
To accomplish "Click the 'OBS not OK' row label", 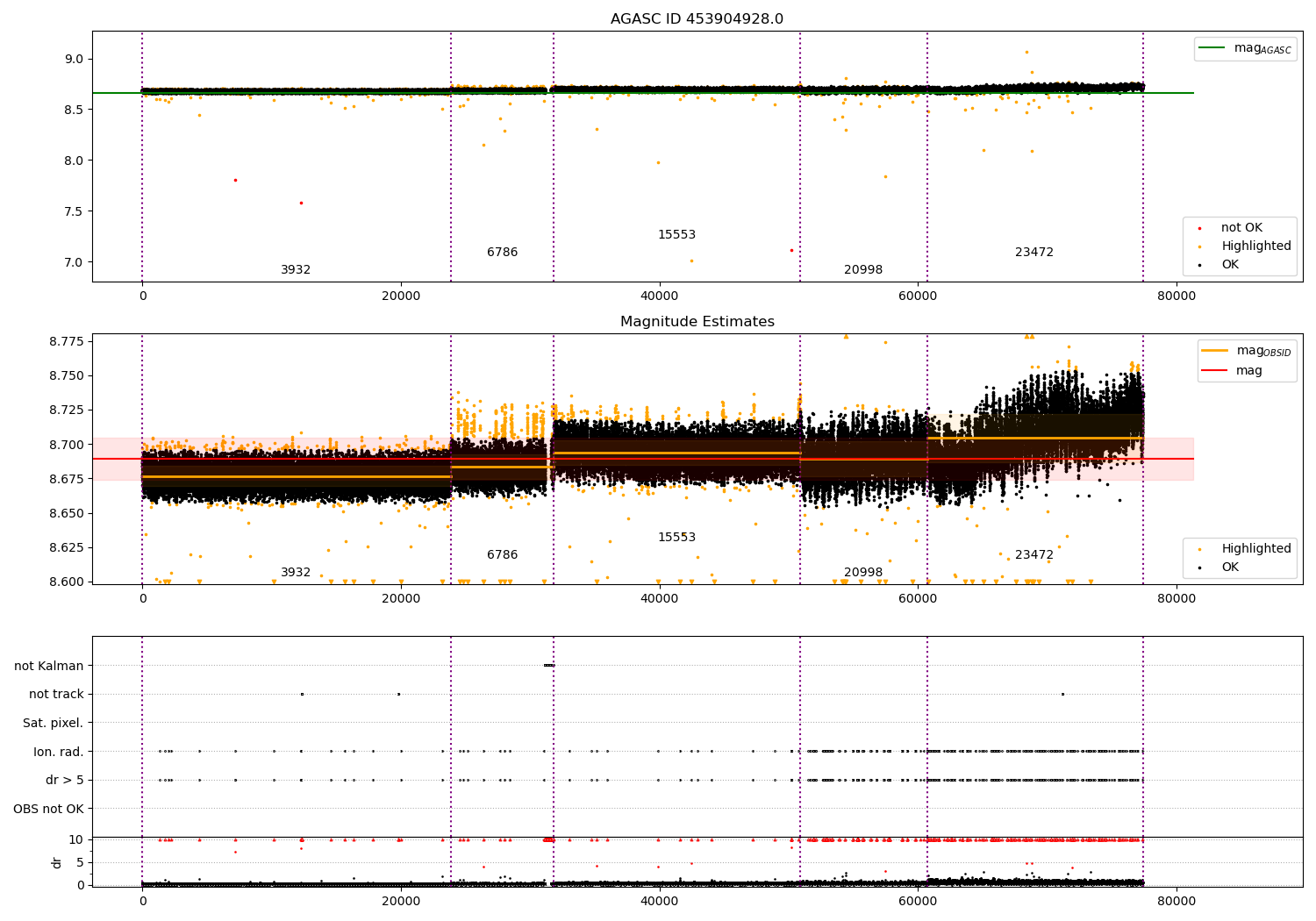I will point(49,809).
